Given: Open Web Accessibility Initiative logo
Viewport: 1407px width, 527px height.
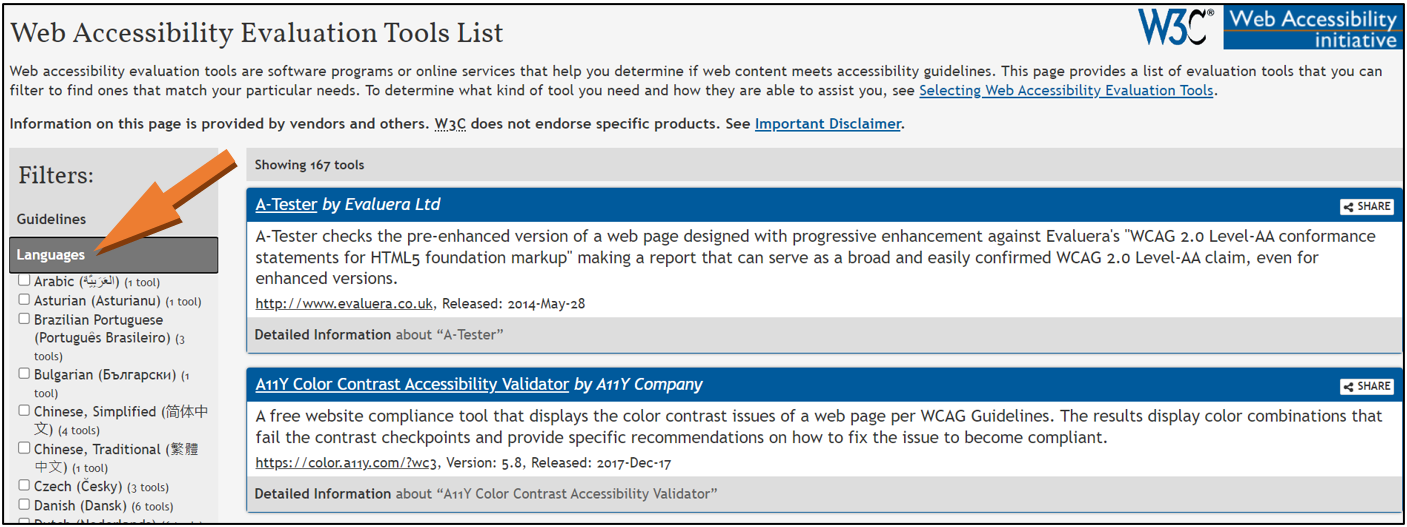Looking at the screenshot, I should point(1312,27).
